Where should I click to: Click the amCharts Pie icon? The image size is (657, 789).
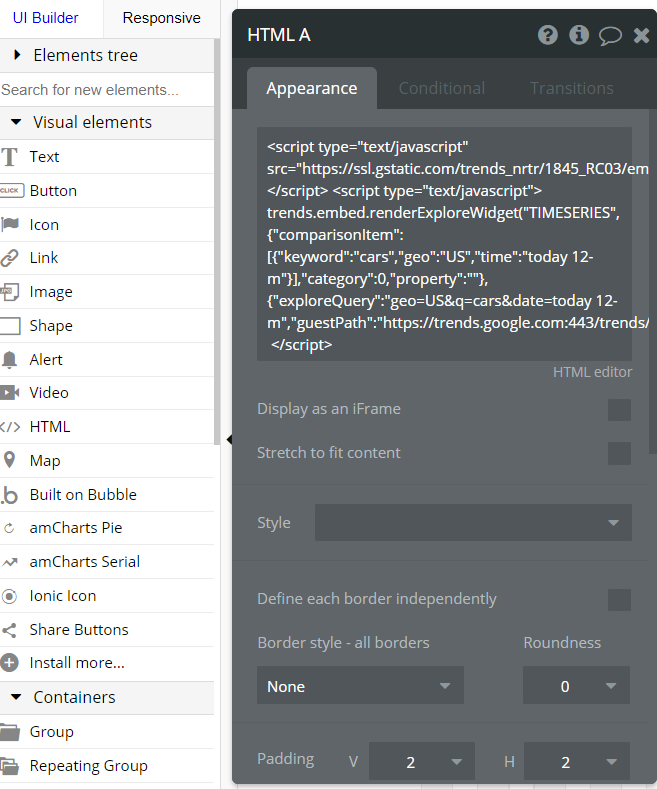tap(9, 528)
